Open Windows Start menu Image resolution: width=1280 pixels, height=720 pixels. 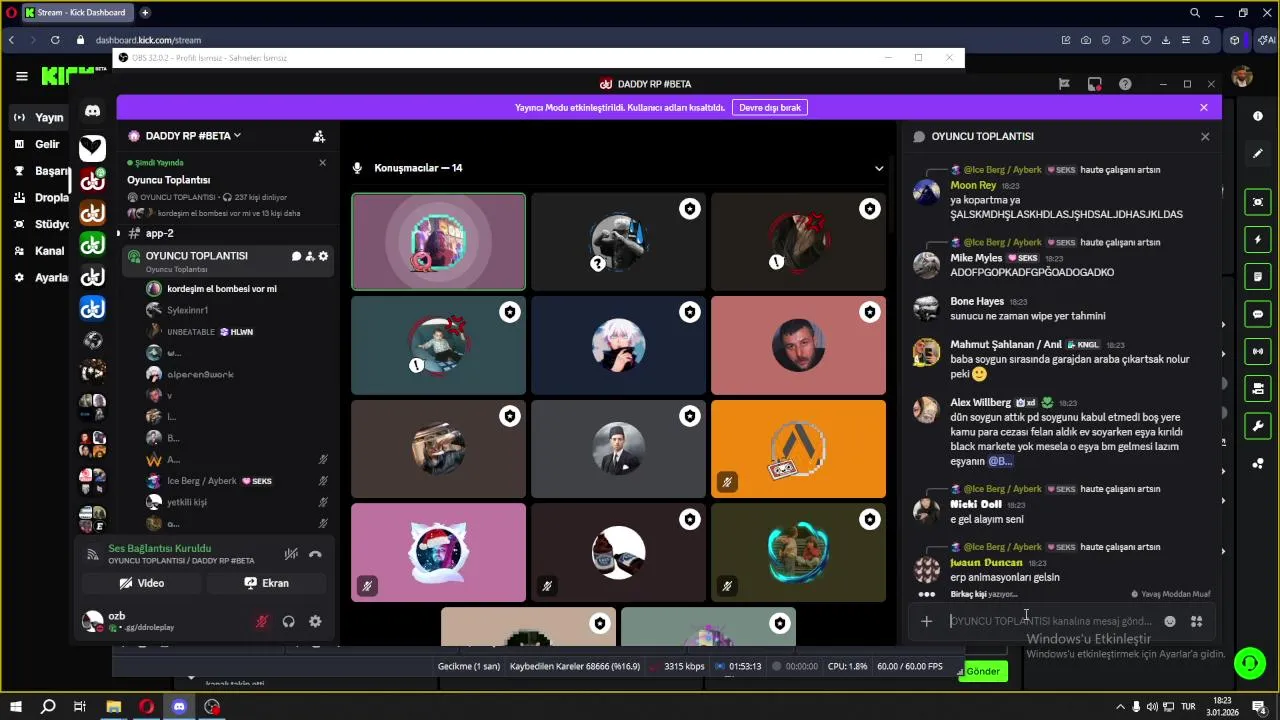[16, 707]
